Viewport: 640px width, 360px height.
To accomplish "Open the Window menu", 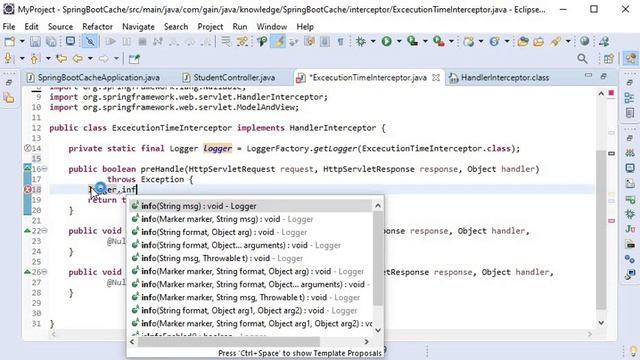I will pos(271,27).
